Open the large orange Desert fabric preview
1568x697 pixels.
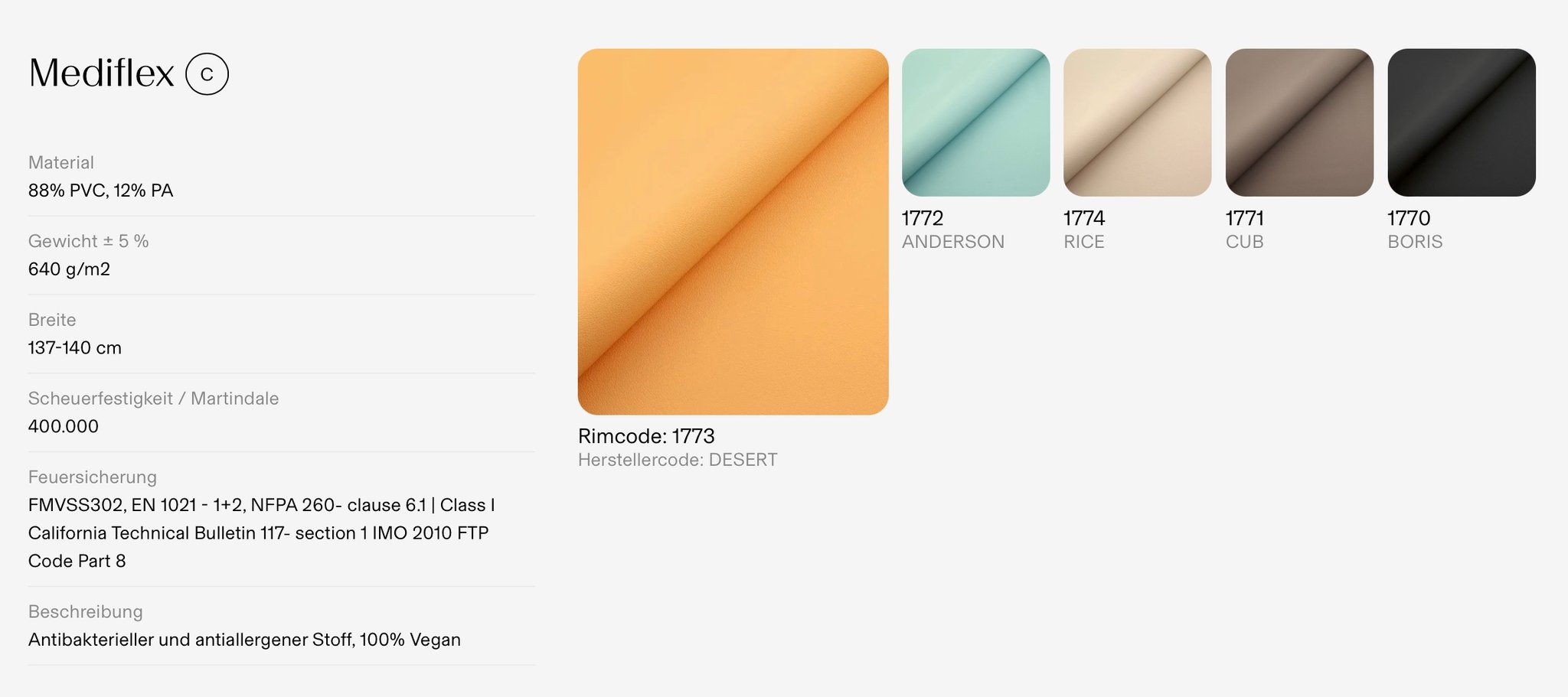pos(733,232)
